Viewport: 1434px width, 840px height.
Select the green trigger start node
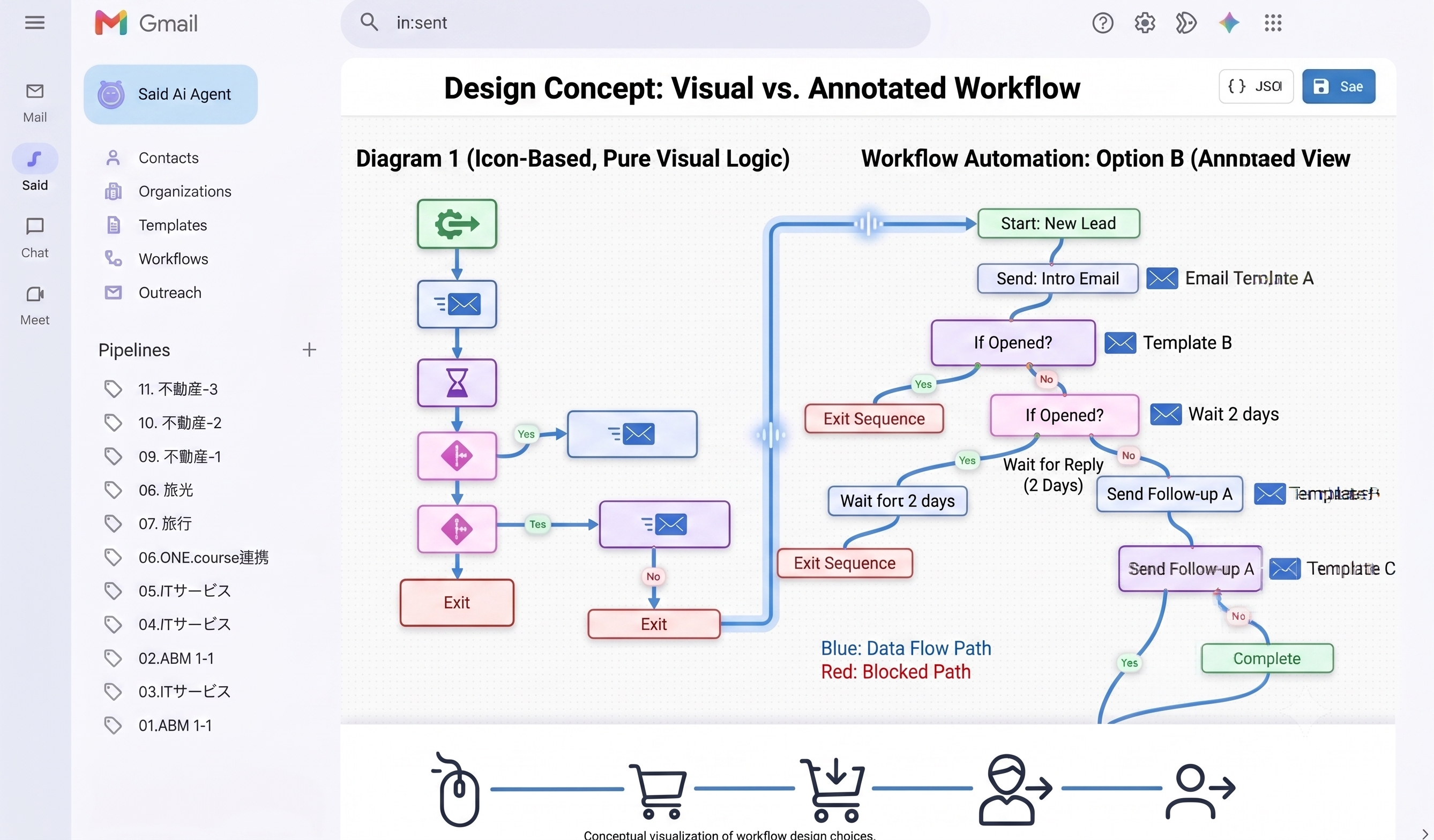pyautogui.click(x=457, y=223)
